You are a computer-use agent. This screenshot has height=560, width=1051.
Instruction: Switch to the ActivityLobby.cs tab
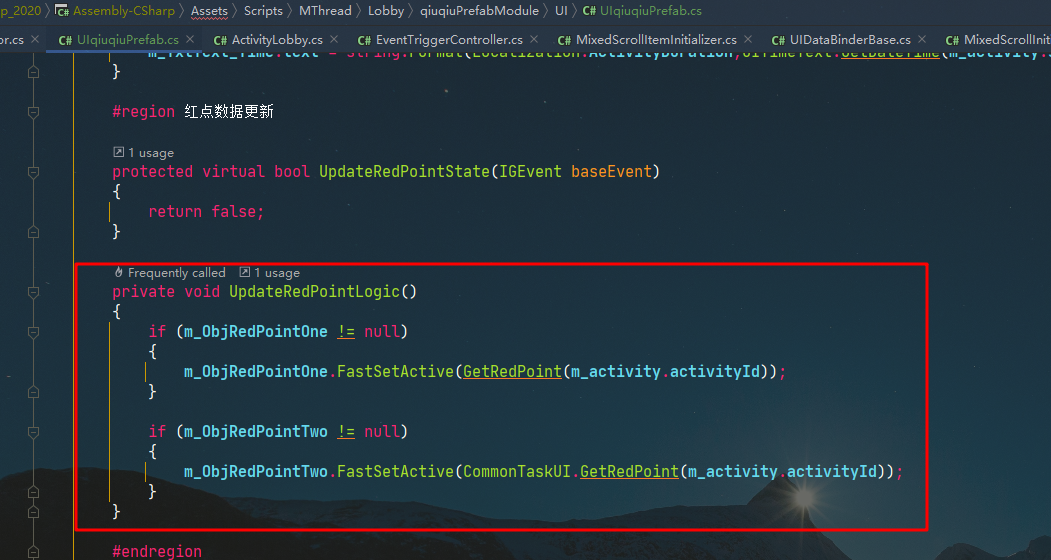click(x=277, y=40)
